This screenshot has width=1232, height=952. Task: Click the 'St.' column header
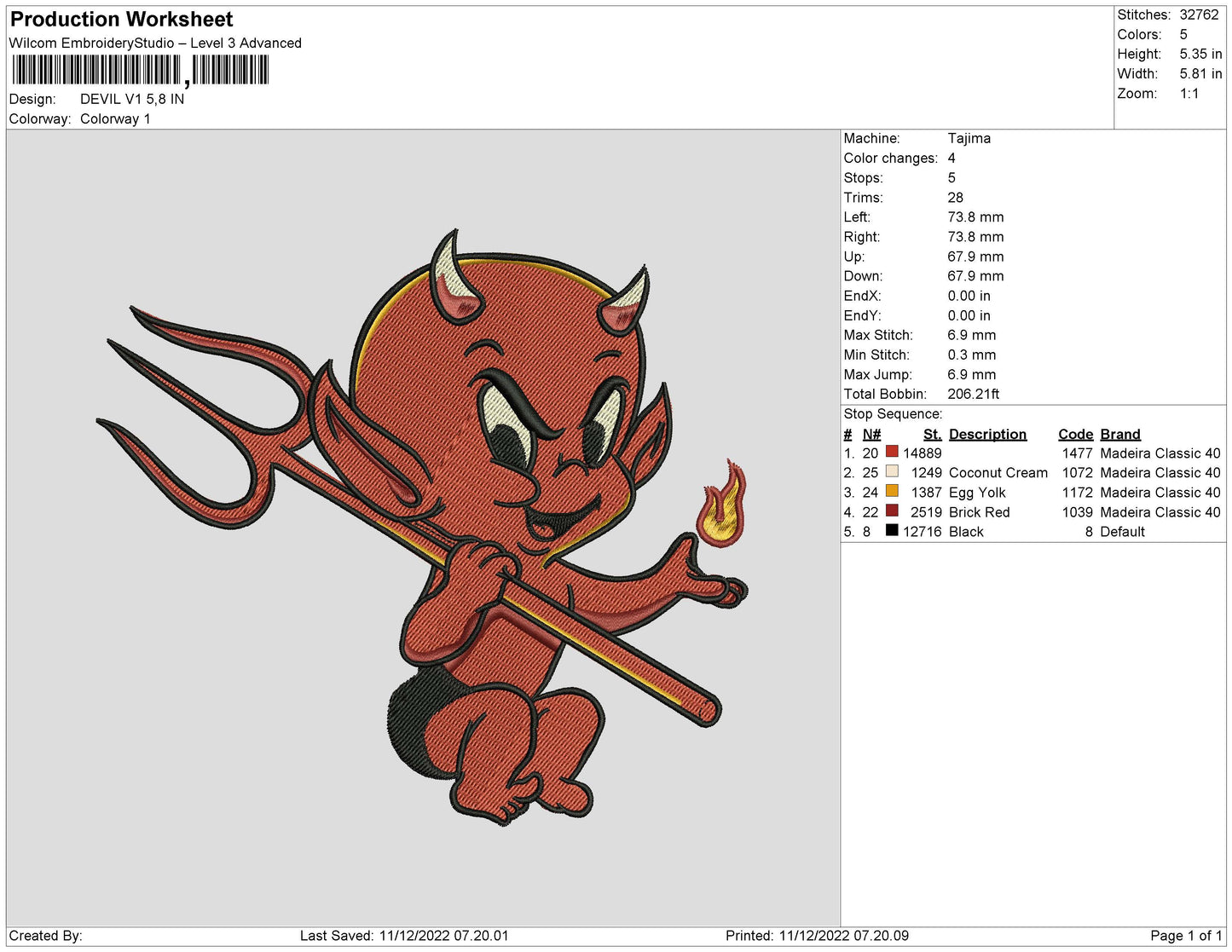(932, 434)
